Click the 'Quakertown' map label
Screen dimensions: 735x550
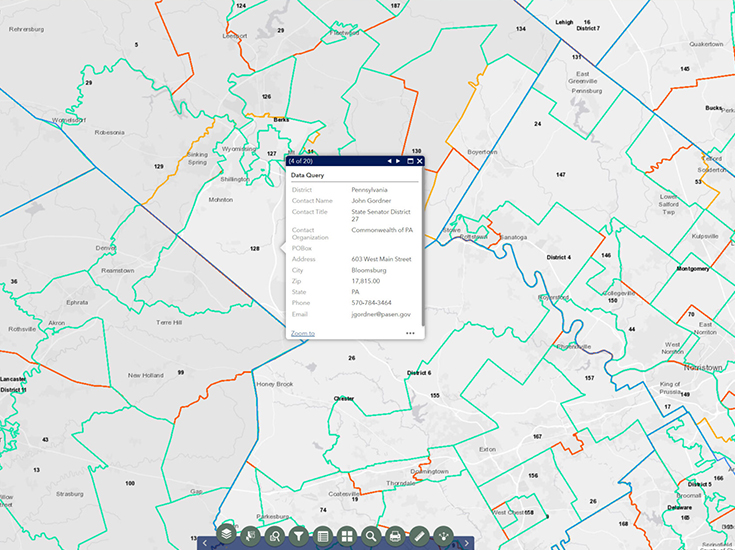pyautogui.click(x=706, y=44)
